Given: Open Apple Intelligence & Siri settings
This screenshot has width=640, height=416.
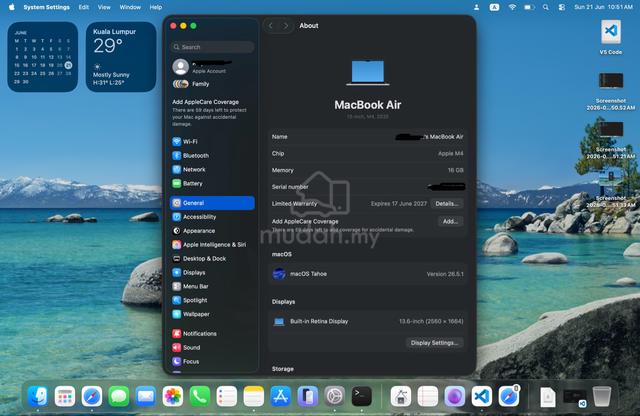Looking at the screenshot, I should [x=212, y=245].
